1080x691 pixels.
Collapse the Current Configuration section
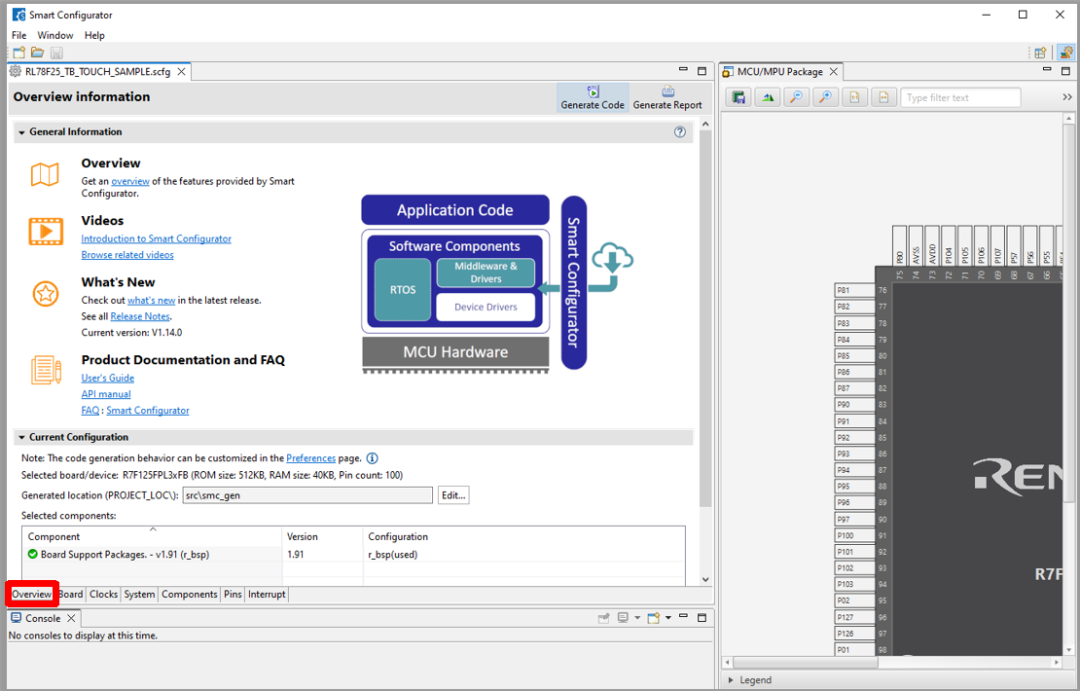point(22,437)
